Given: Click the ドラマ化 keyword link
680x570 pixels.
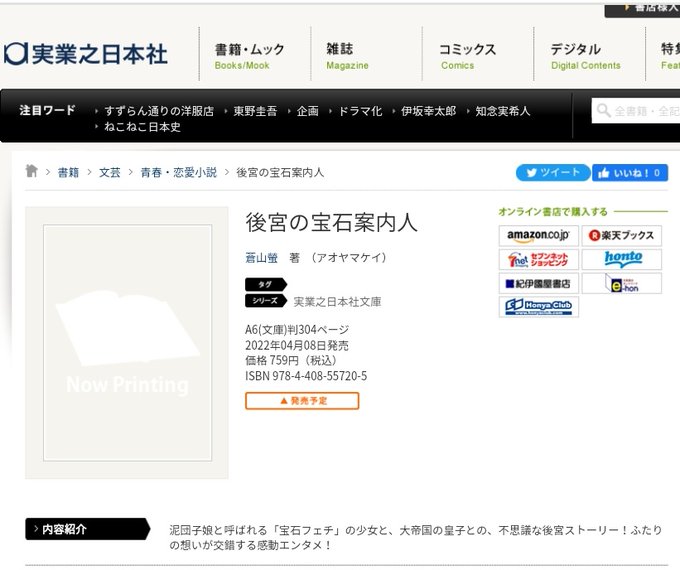Looking at the screenshot, I should click(360, 111).
